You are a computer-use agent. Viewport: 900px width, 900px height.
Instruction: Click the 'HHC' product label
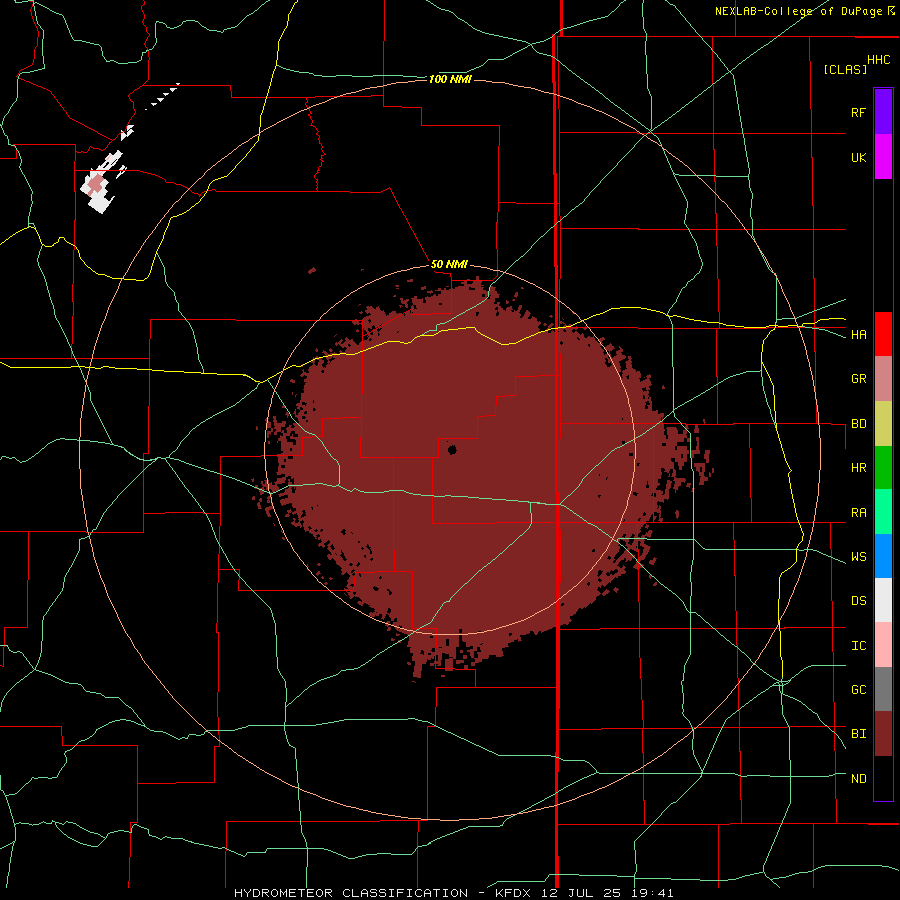(x=878, y=60)
